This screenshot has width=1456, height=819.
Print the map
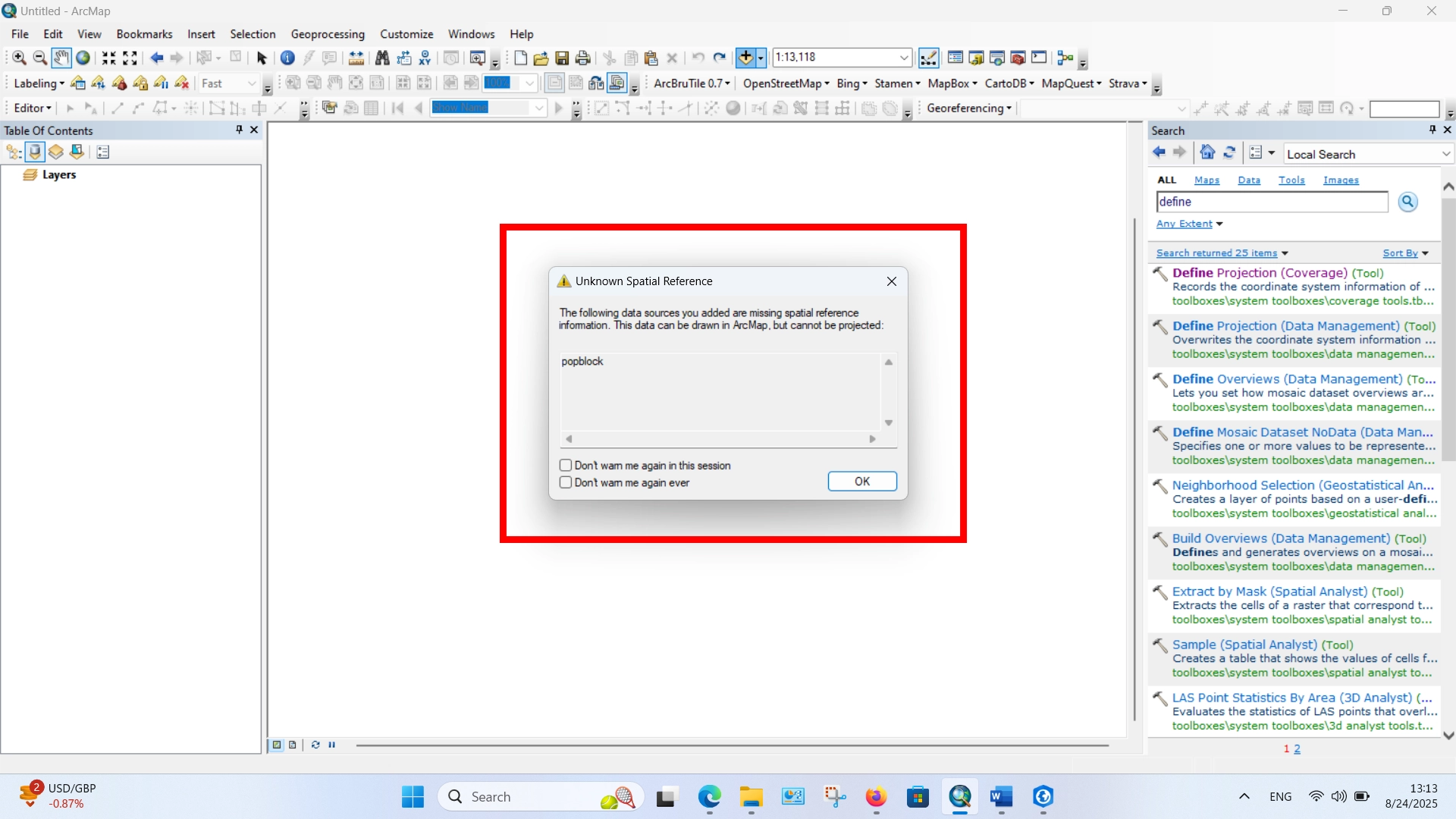pyautogui.click(x=583, y=58)
